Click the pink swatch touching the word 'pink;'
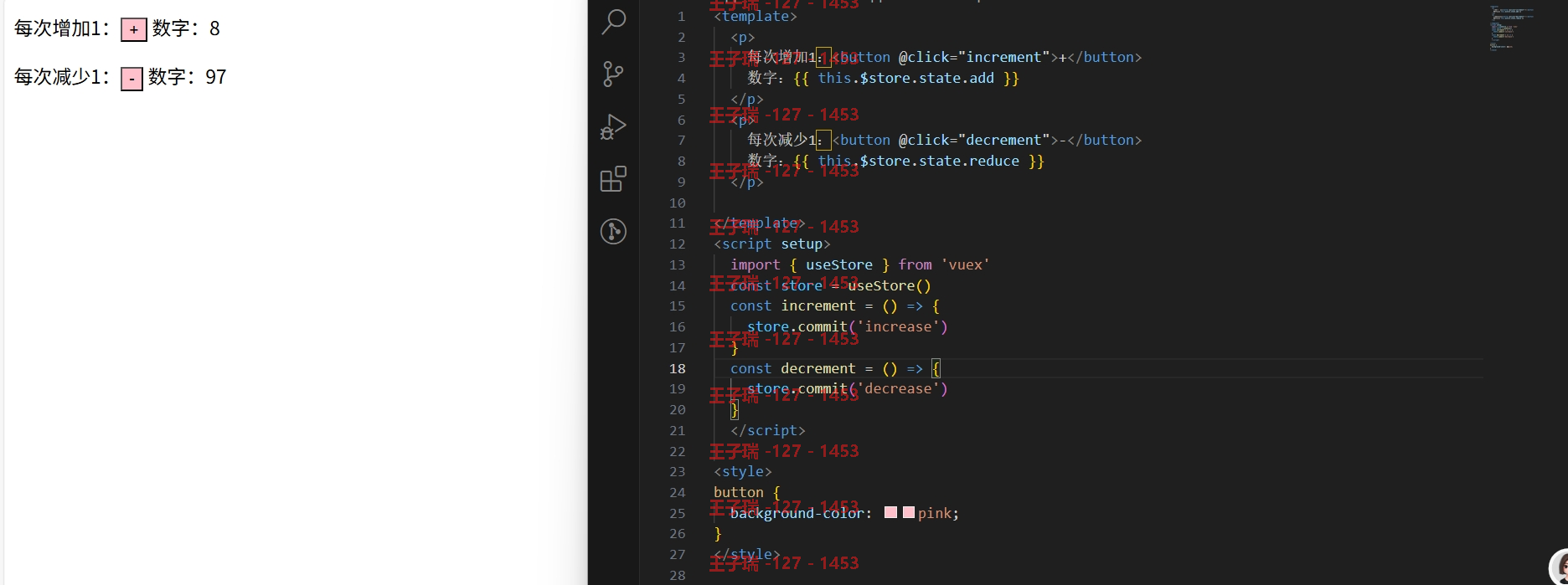This screenshot has height=585, width=1568. coord(909,512)
